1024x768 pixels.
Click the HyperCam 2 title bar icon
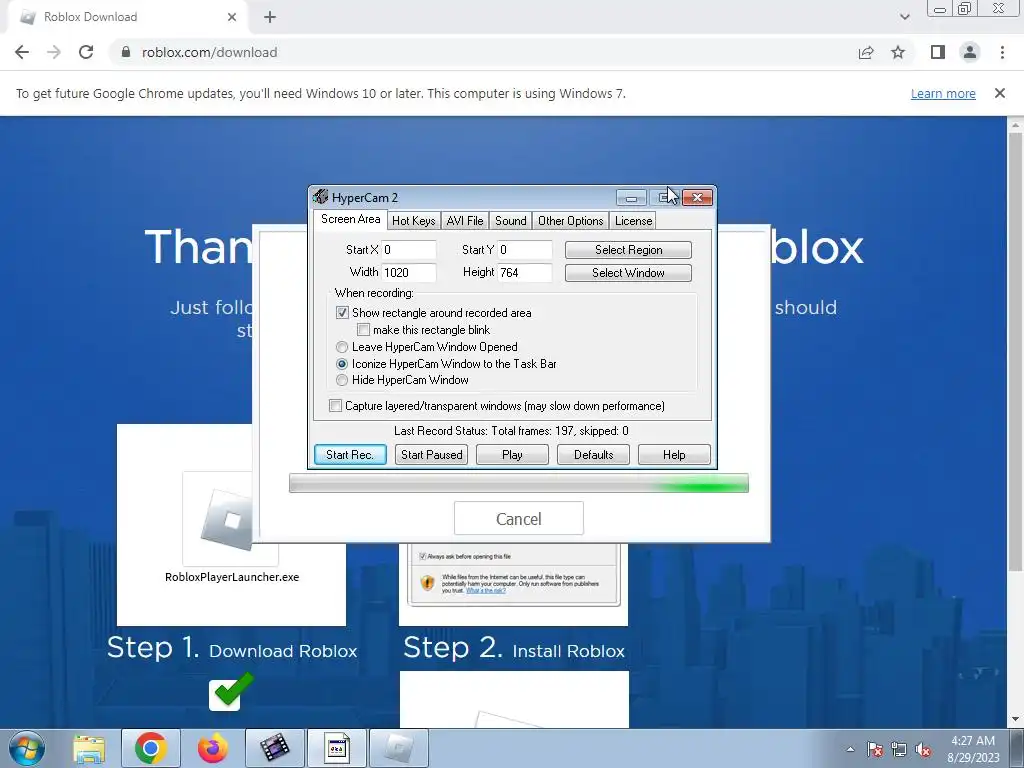320,197
